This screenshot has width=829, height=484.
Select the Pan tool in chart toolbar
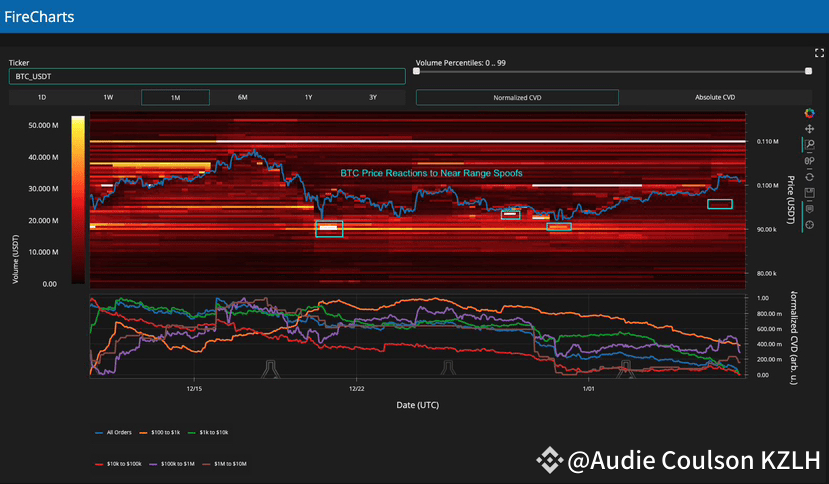pyautogui.click(x=808, y=129)
